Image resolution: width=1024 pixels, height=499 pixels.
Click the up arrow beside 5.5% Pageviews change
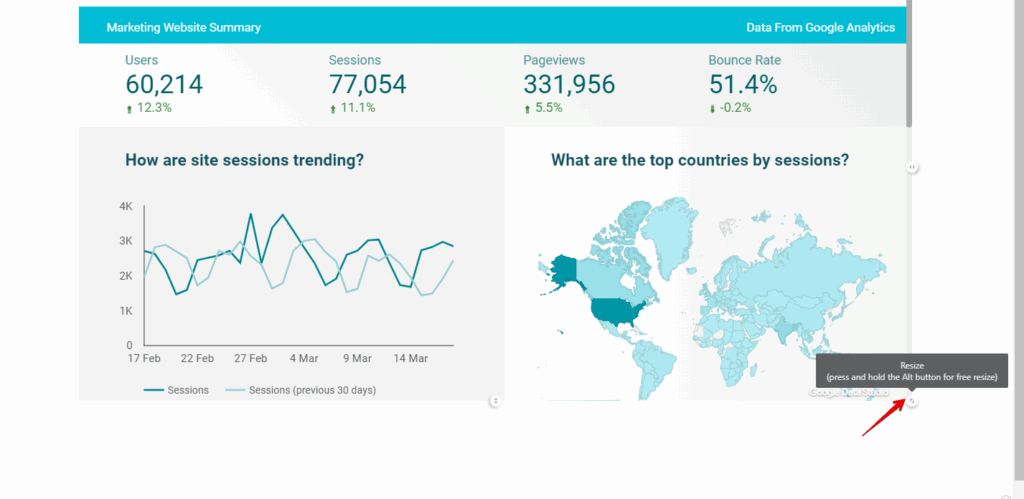pos(527,109)
